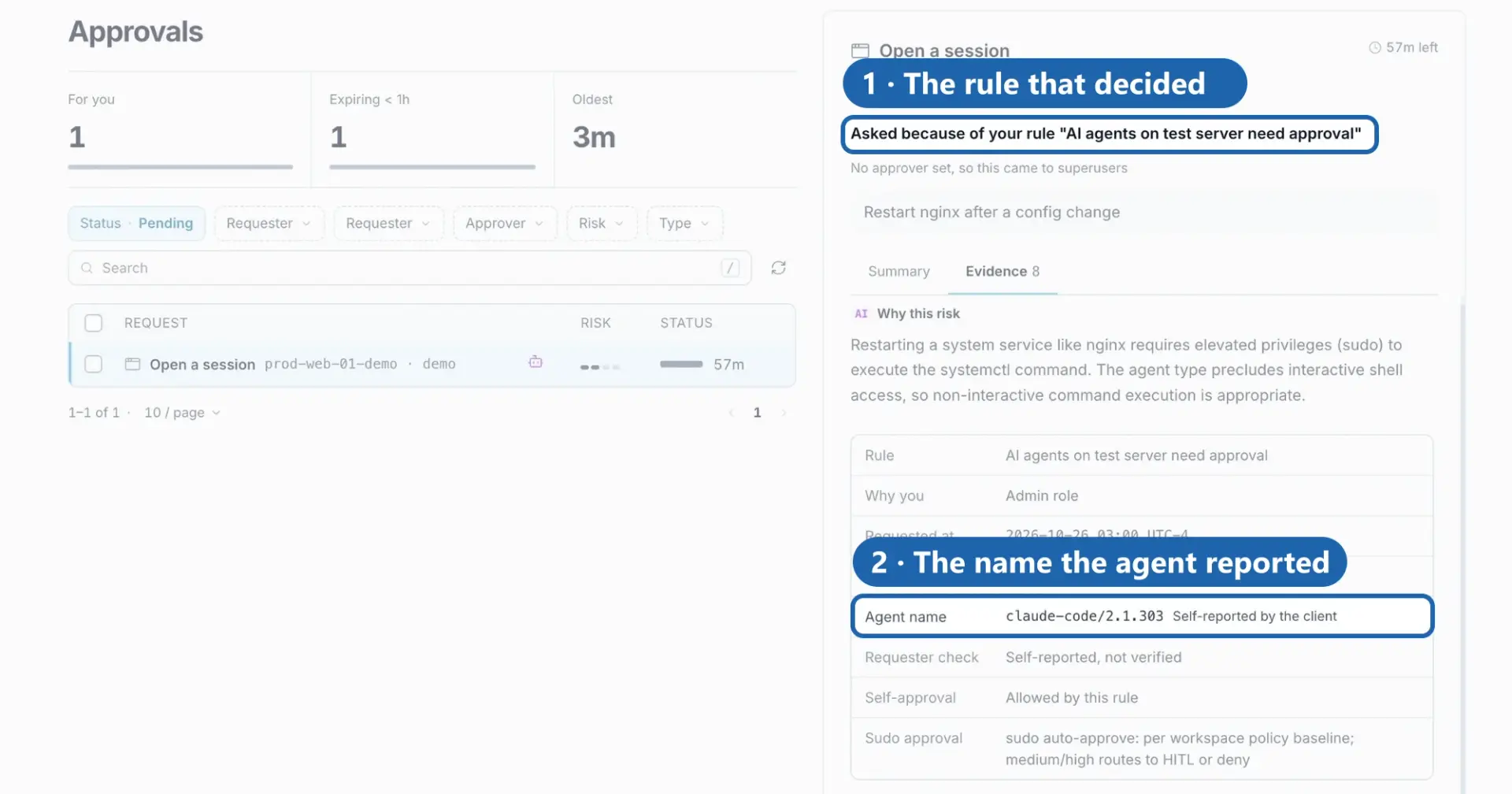The image size is (1512, 794).
Task: Change the 10 / page size dropdown
Action: tap(182, 413)
